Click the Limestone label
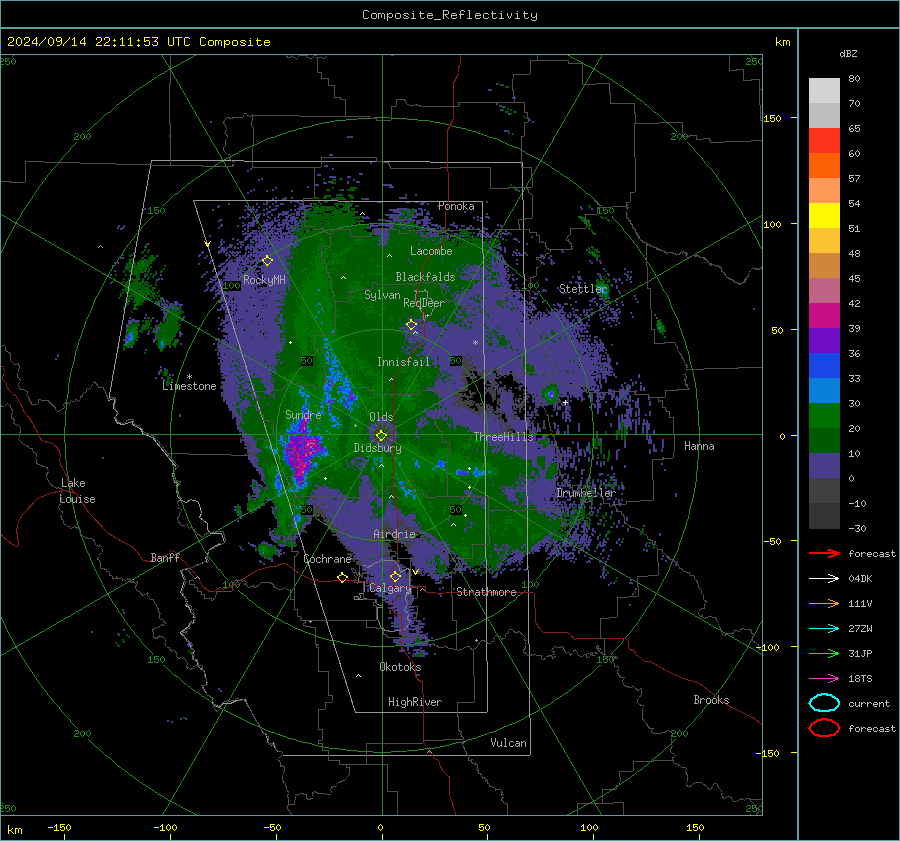This screenshot has width=900, height=841. click(x=189, y=386)
